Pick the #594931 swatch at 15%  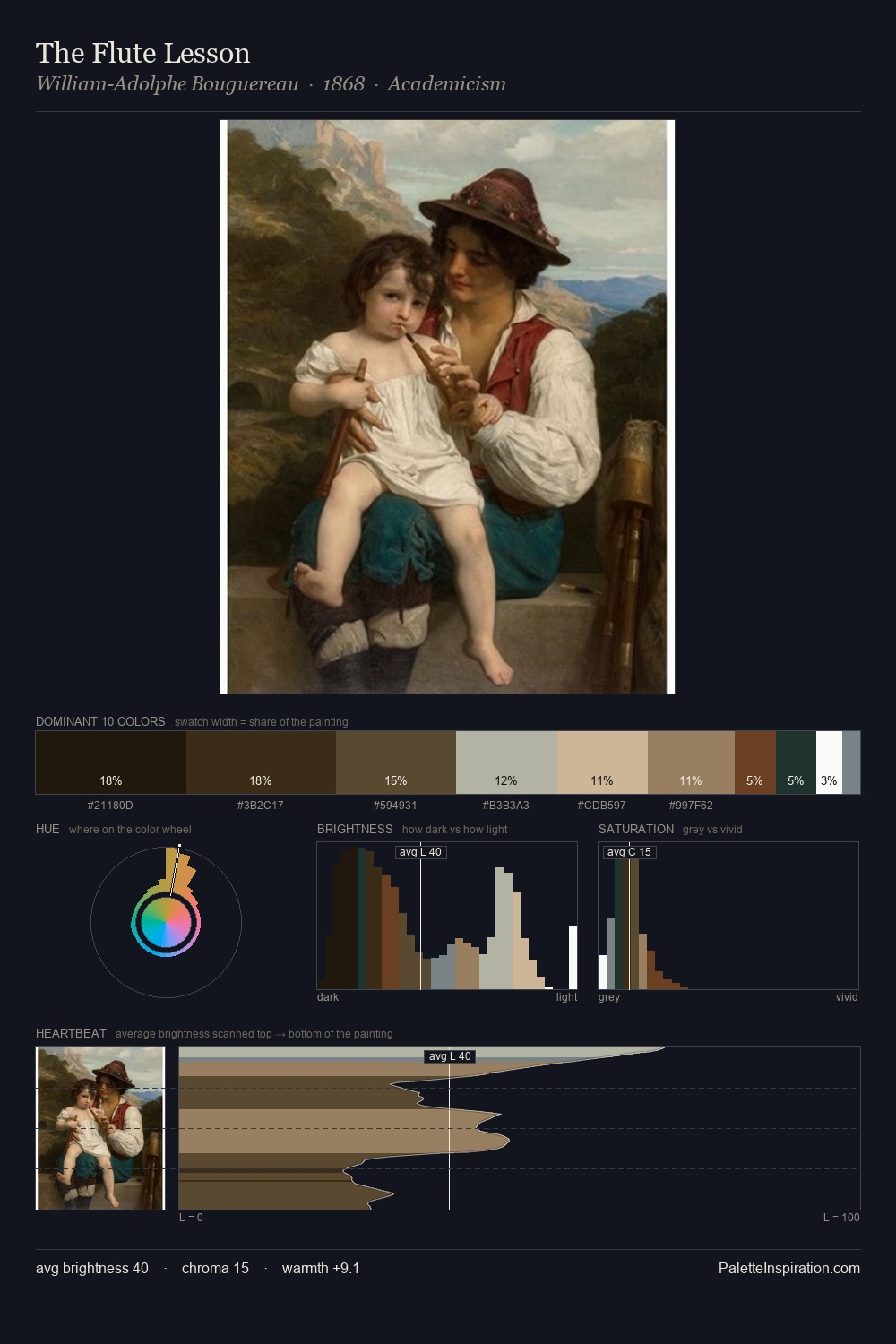[x=396, y=762]
